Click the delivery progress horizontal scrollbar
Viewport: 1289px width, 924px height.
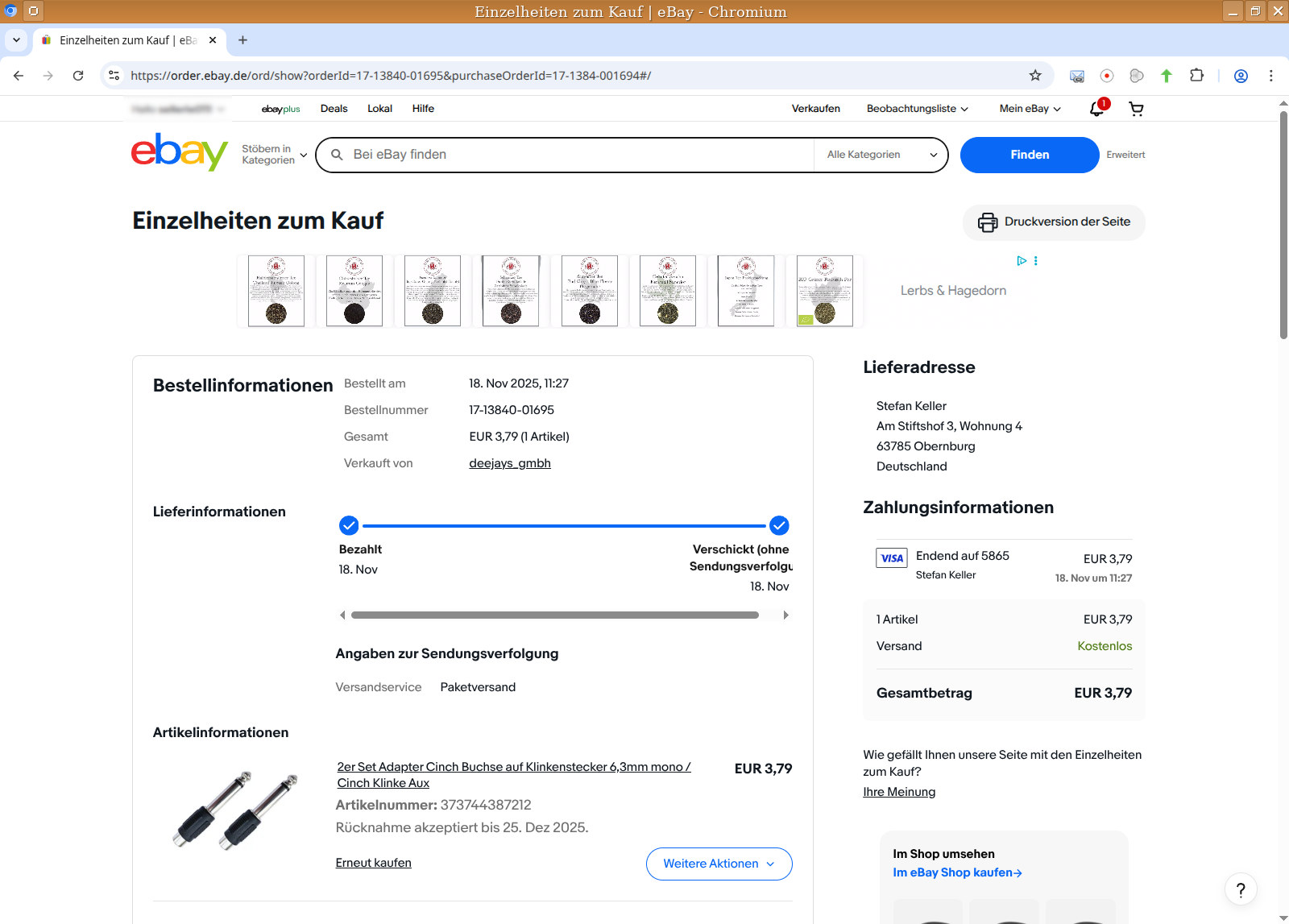[x=554, y=615]
